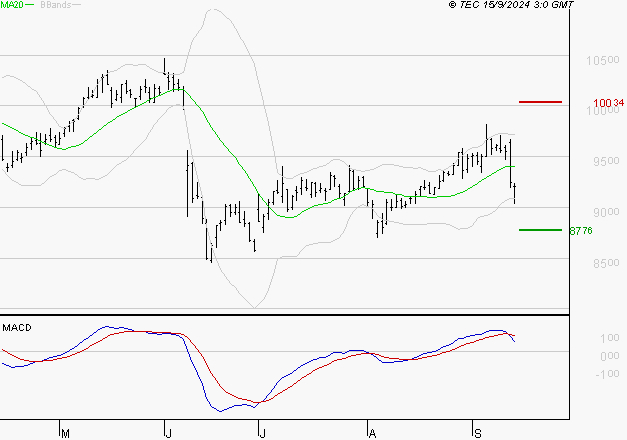
Task: Click the green support level line
Action: coord(540,230)
